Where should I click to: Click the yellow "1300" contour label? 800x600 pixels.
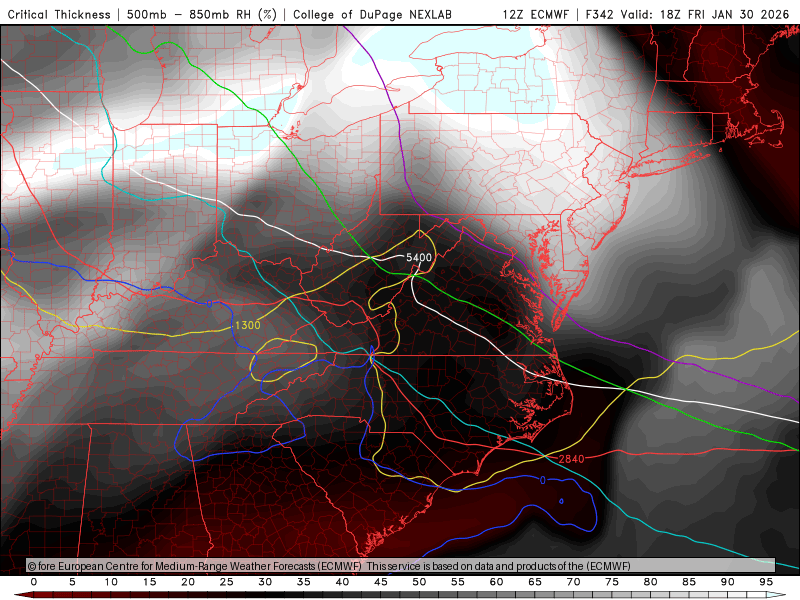point(247,325)
